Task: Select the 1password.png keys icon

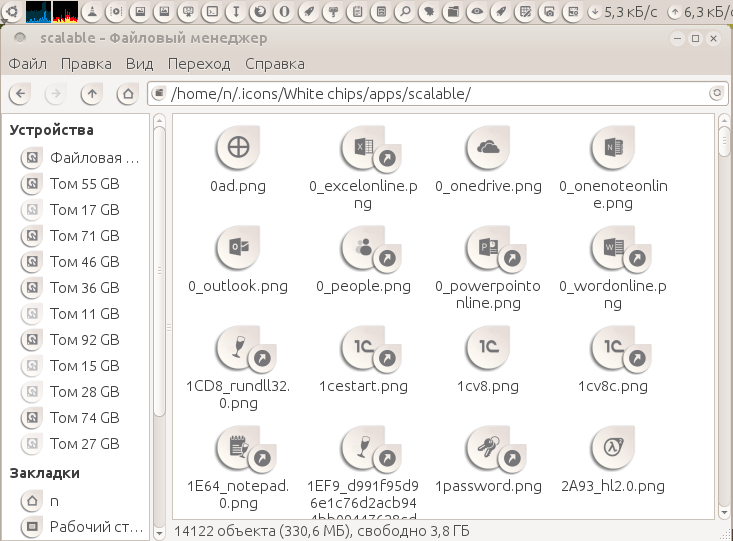Action: click(489, 448)
